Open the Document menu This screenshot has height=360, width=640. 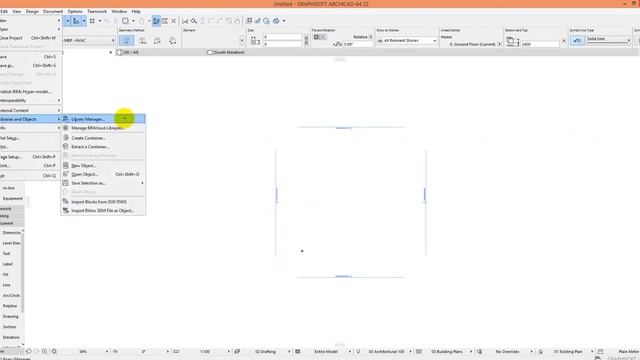[x=53, y=11]
